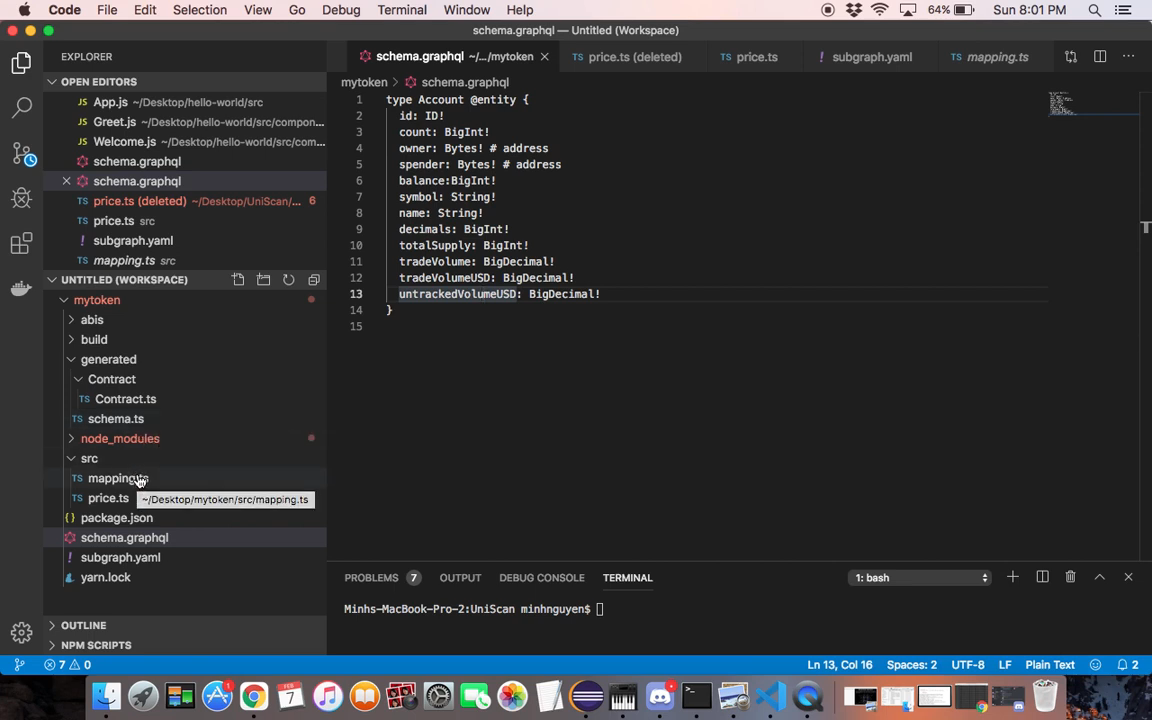
Task: Open notifications bell in status bar
Action: [x=1128, y=665]
